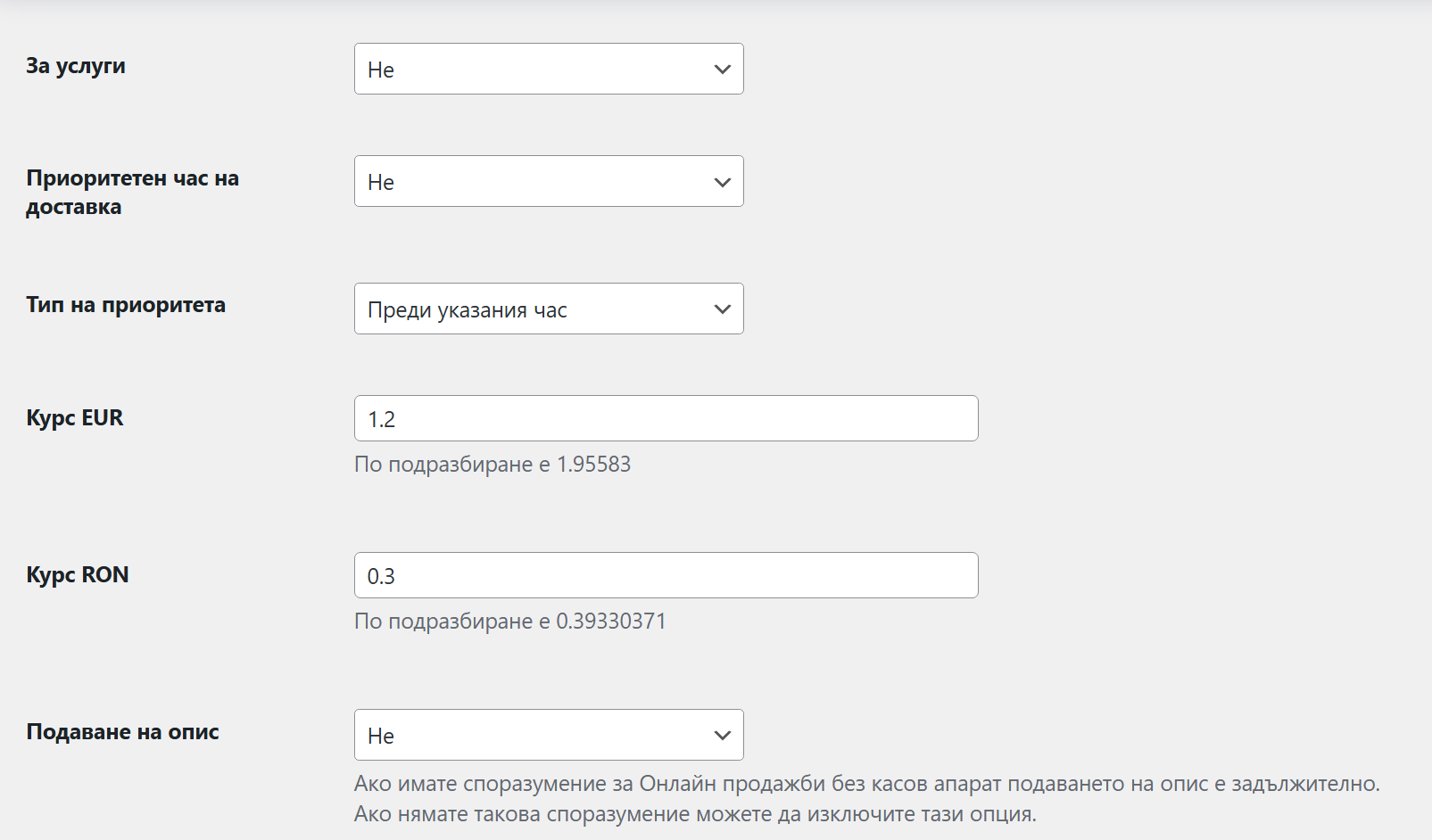Click the "Подаване на опис" label
This screenshot has height=840, width=1432.
coord(123,732)
